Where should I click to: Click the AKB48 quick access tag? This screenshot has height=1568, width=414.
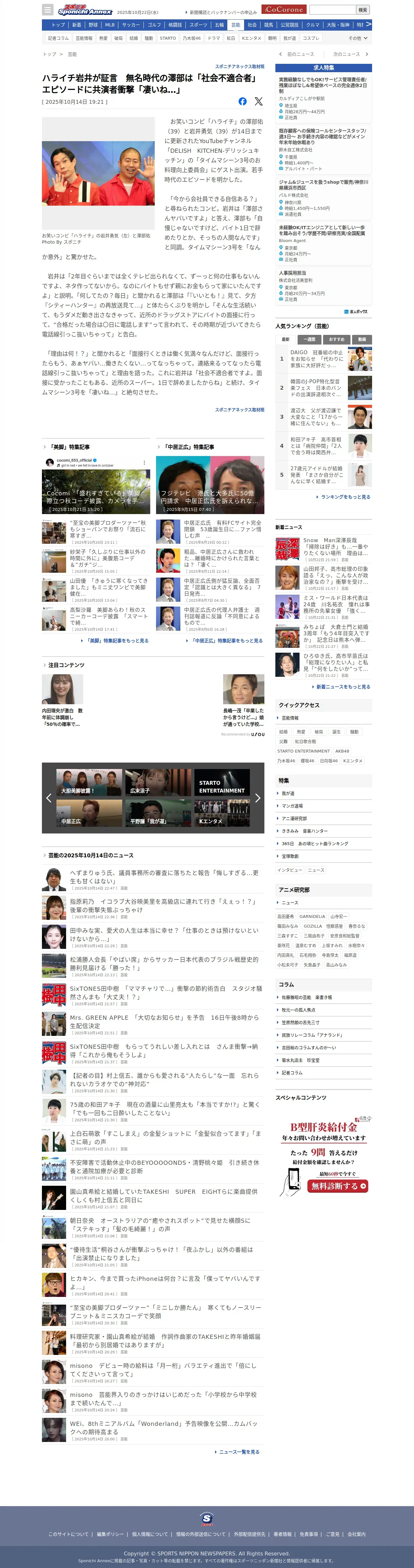point(342,751)
